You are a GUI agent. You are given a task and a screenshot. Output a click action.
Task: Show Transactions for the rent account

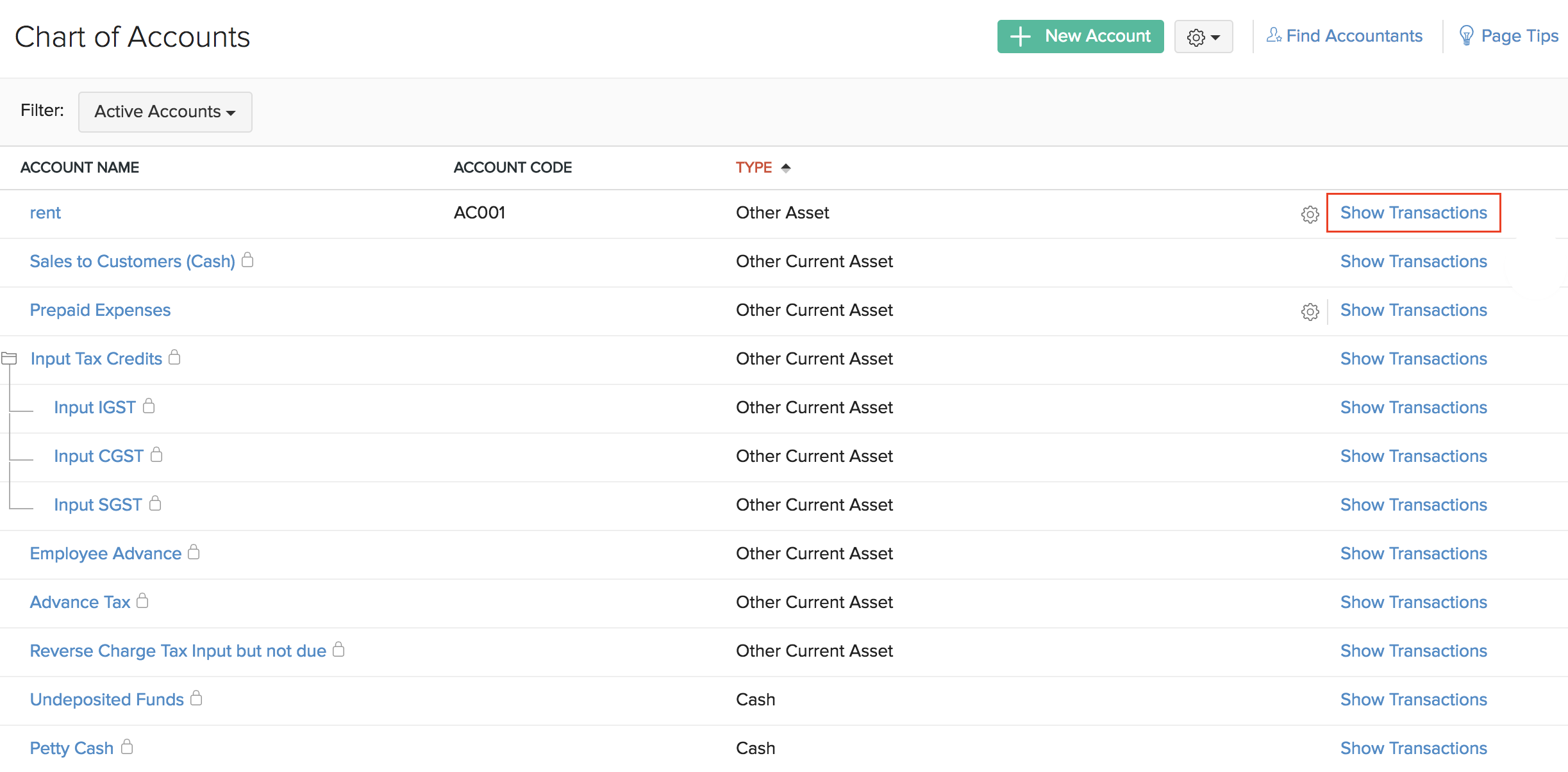click(1414, 213)
